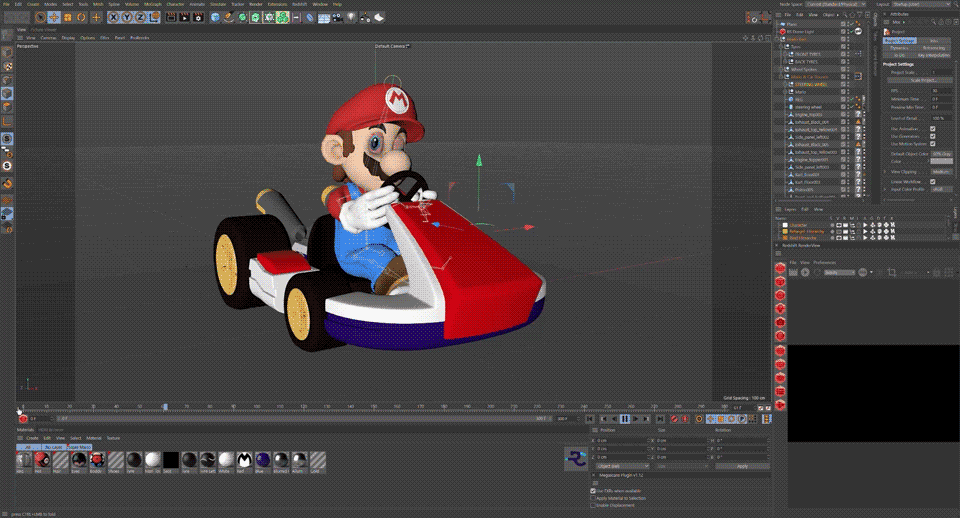Open viewport Cameras menu

48,37
